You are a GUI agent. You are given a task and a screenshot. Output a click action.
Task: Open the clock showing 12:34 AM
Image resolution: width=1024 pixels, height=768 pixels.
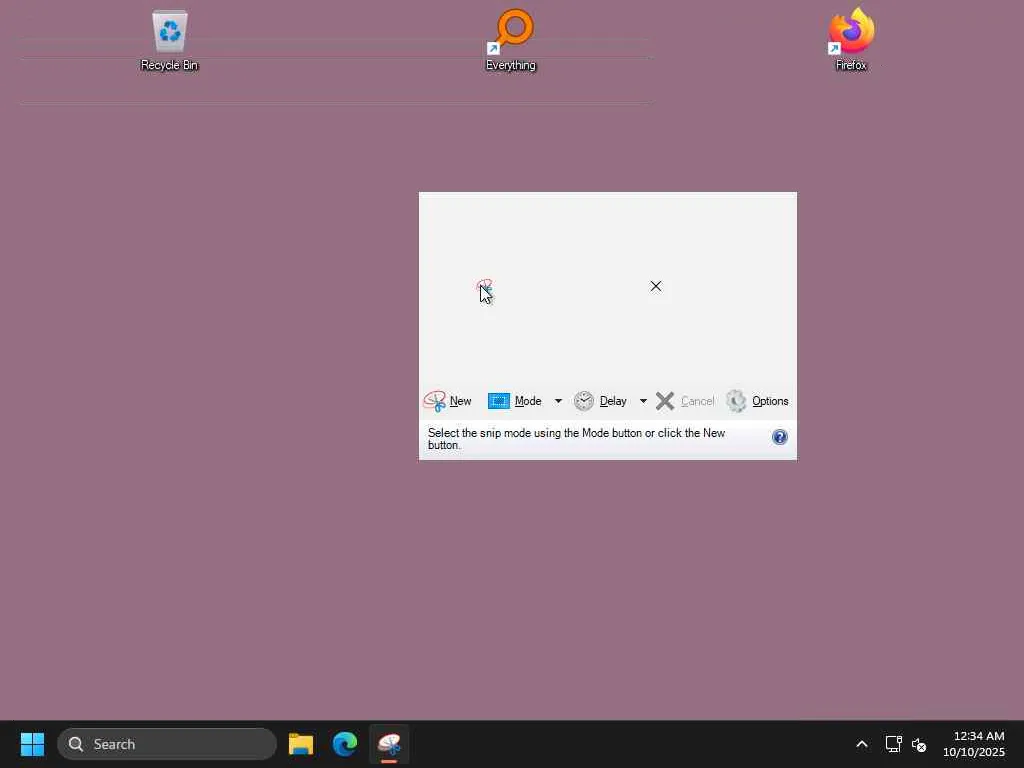974,744
